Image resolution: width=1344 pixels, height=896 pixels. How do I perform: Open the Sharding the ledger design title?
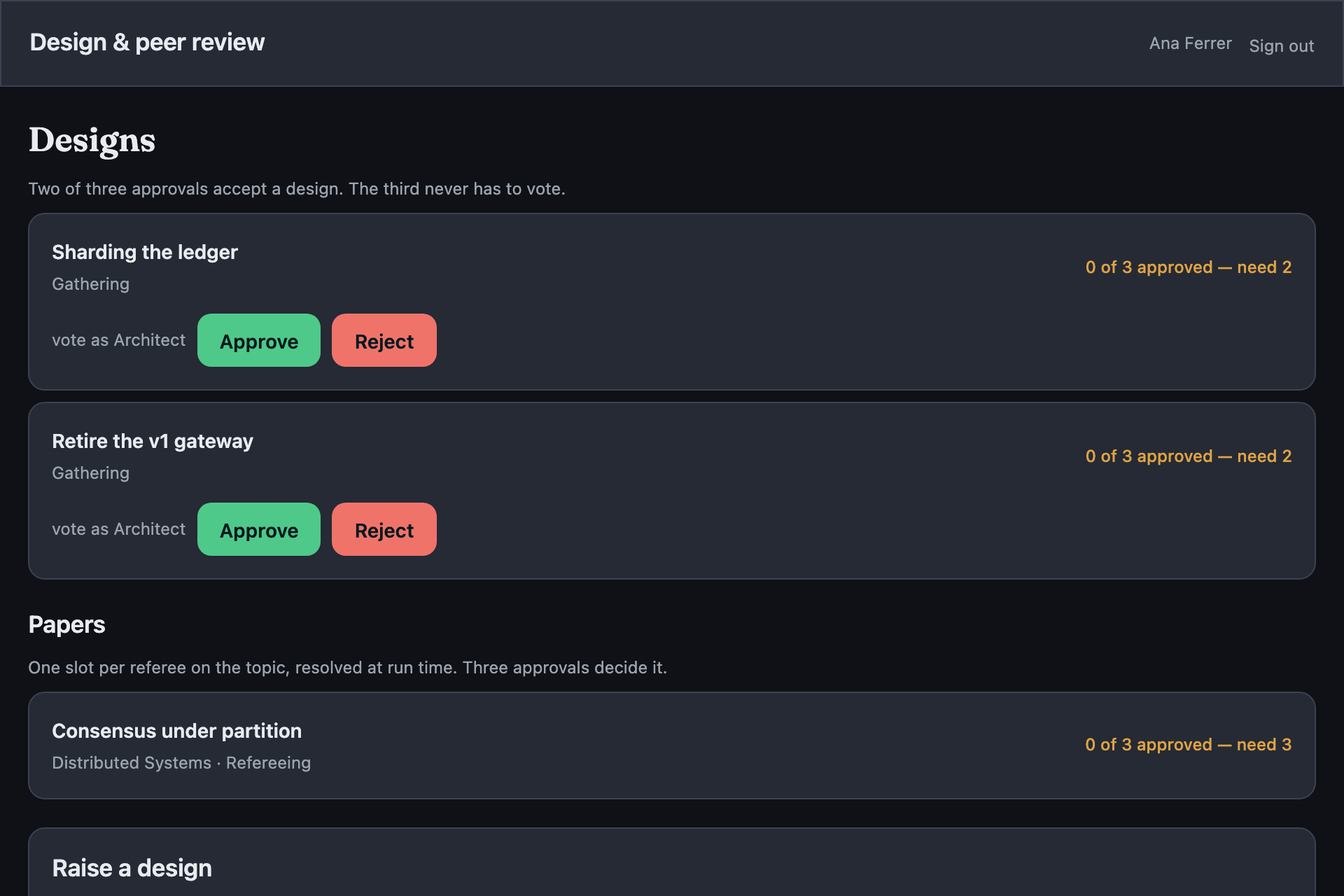[145, 252]
